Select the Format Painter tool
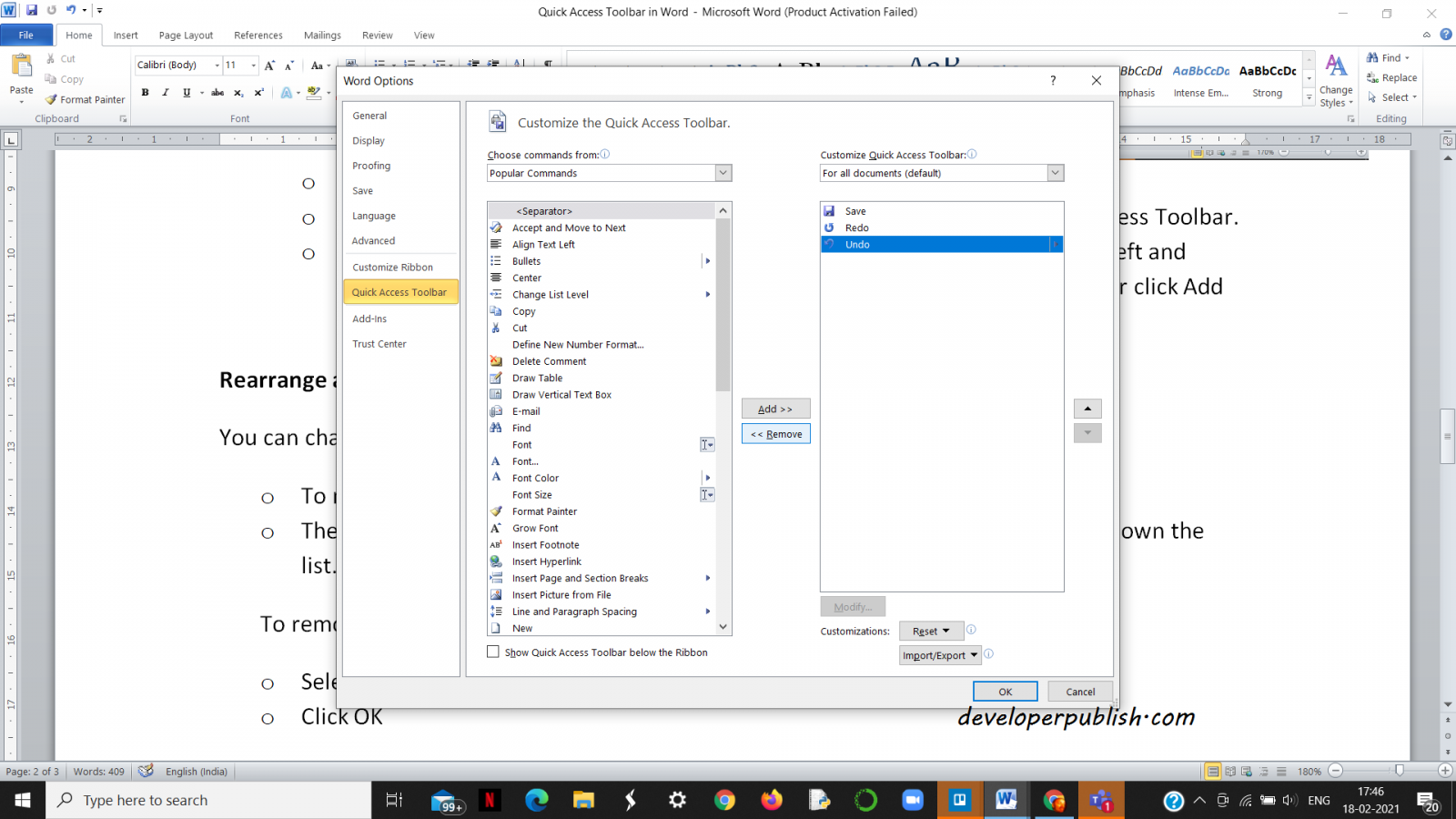 (84, 99)
